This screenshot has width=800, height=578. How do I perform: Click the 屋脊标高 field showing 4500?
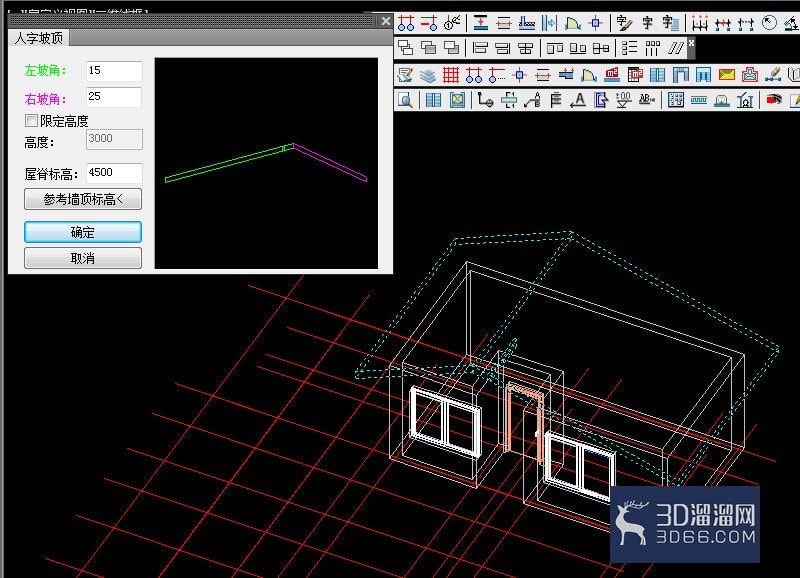114,173
